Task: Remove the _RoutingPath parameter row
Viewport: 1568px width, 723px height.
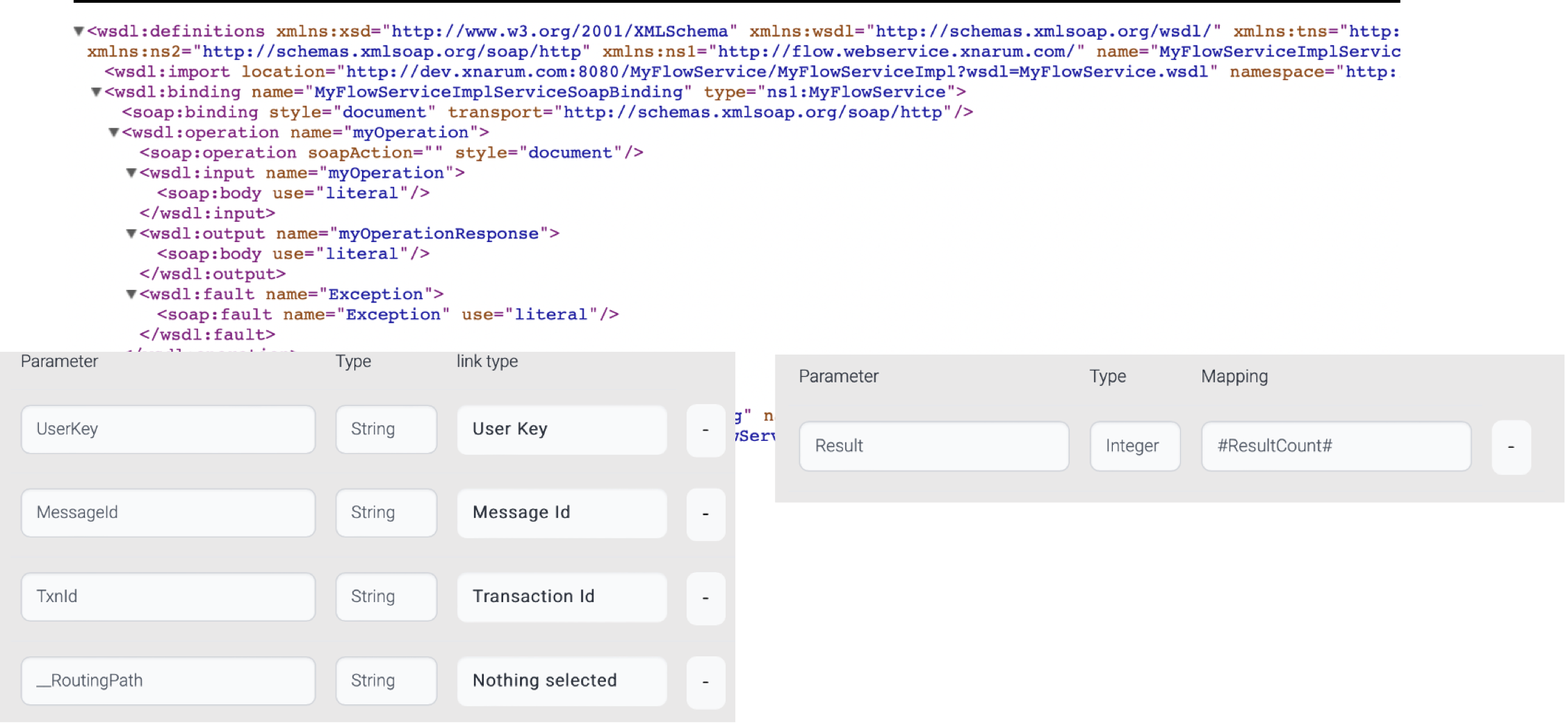Action: [x=705, y=681]
